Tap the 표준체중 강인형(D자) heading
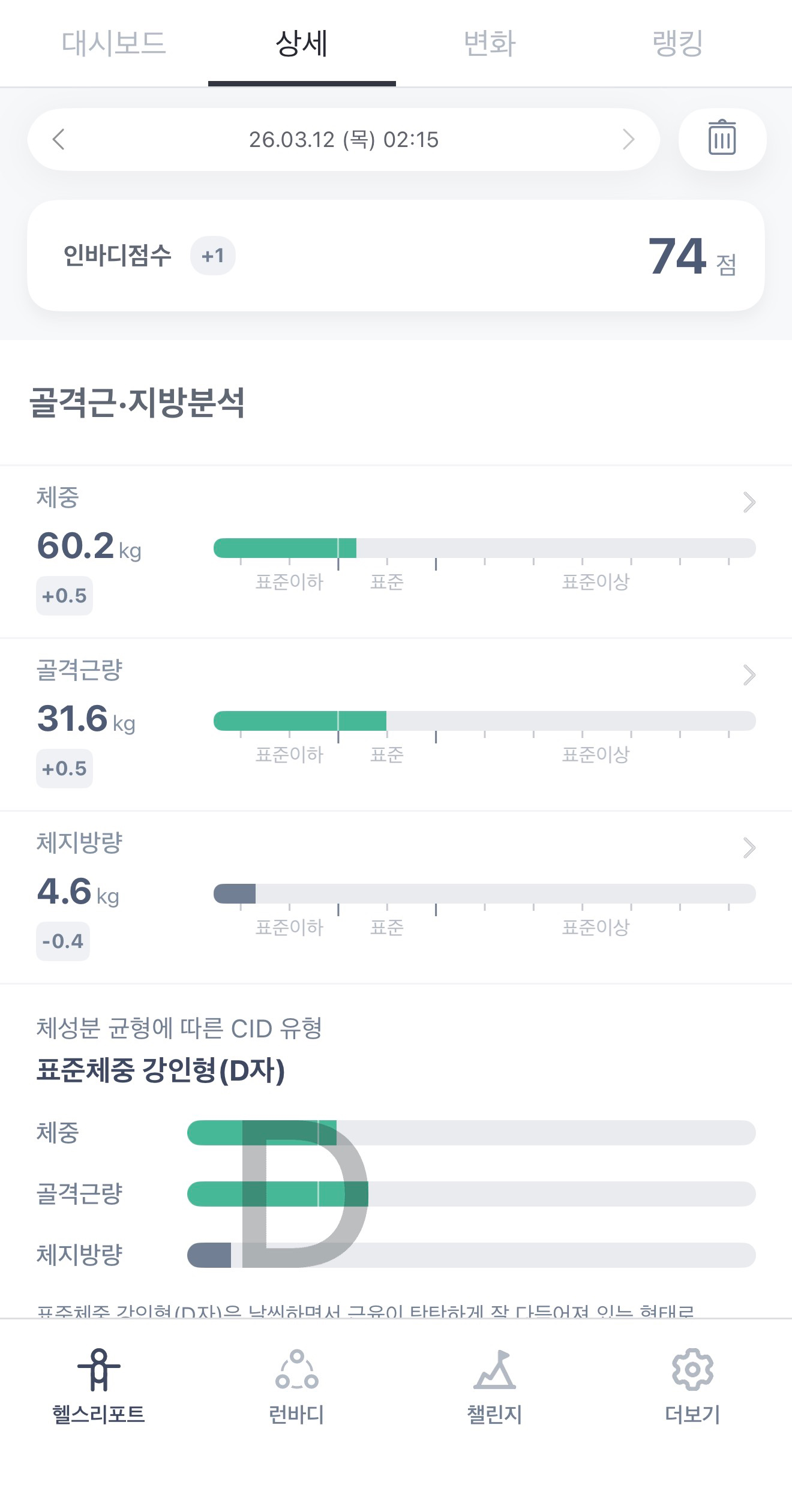Screen dimensions: 792x1512 tap(161, 1070)
